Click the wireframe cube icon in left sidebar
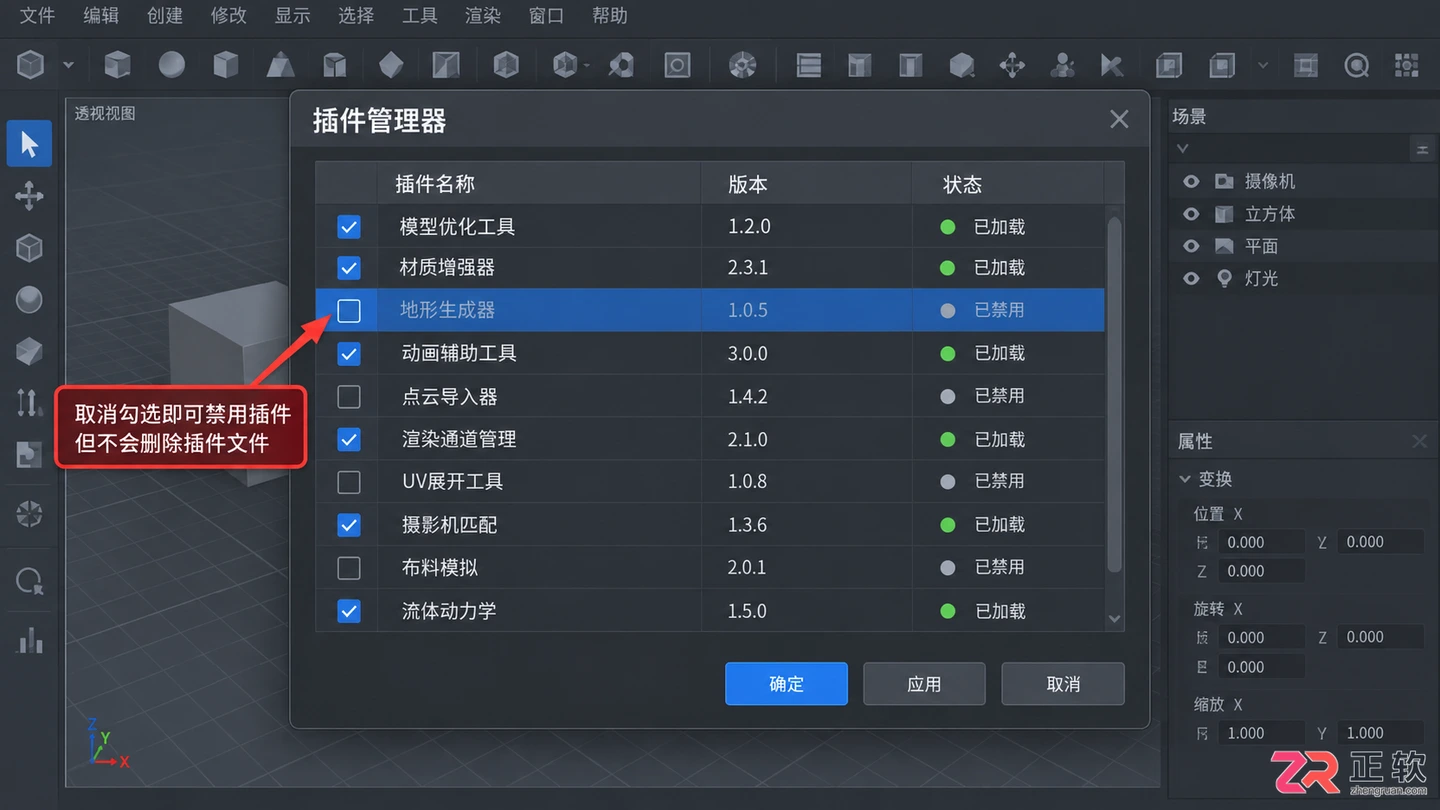The image size is (1440, 810). tap(29, 247)
